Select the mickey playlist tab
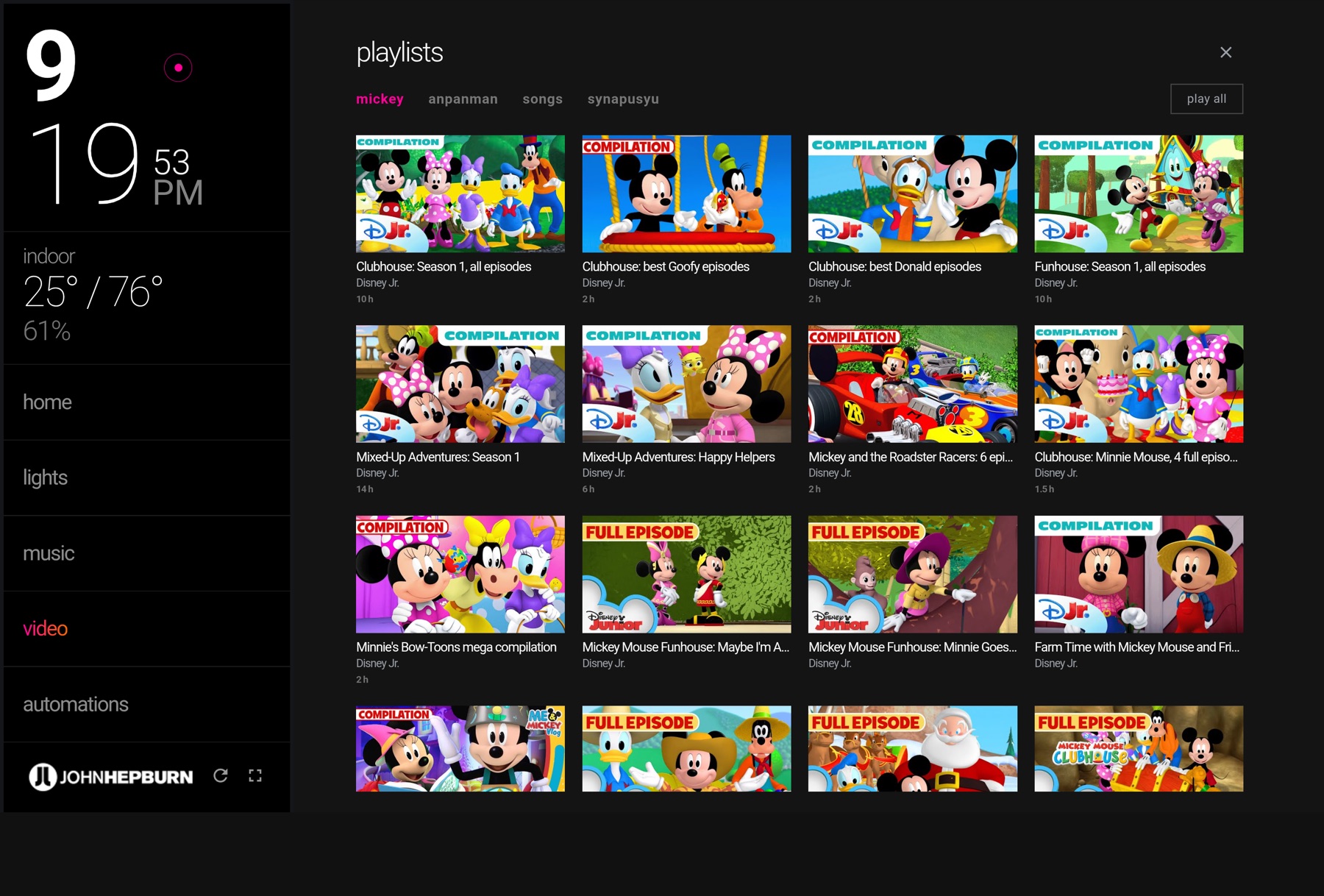This screenshot has height=896, width=1324. tap(380, 99)
